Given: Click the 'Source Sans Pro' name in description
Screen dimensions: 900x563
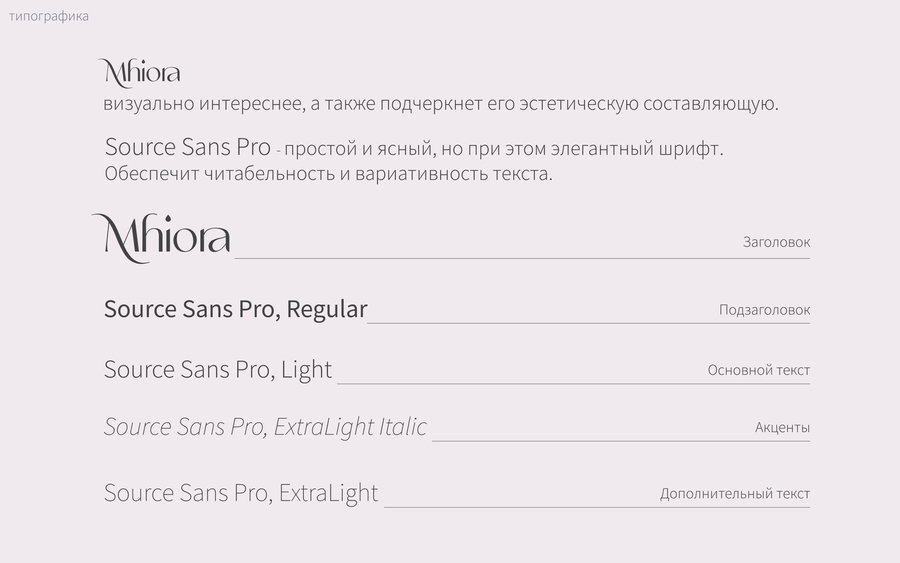Looking at the screenshot, I should (188, 147).
